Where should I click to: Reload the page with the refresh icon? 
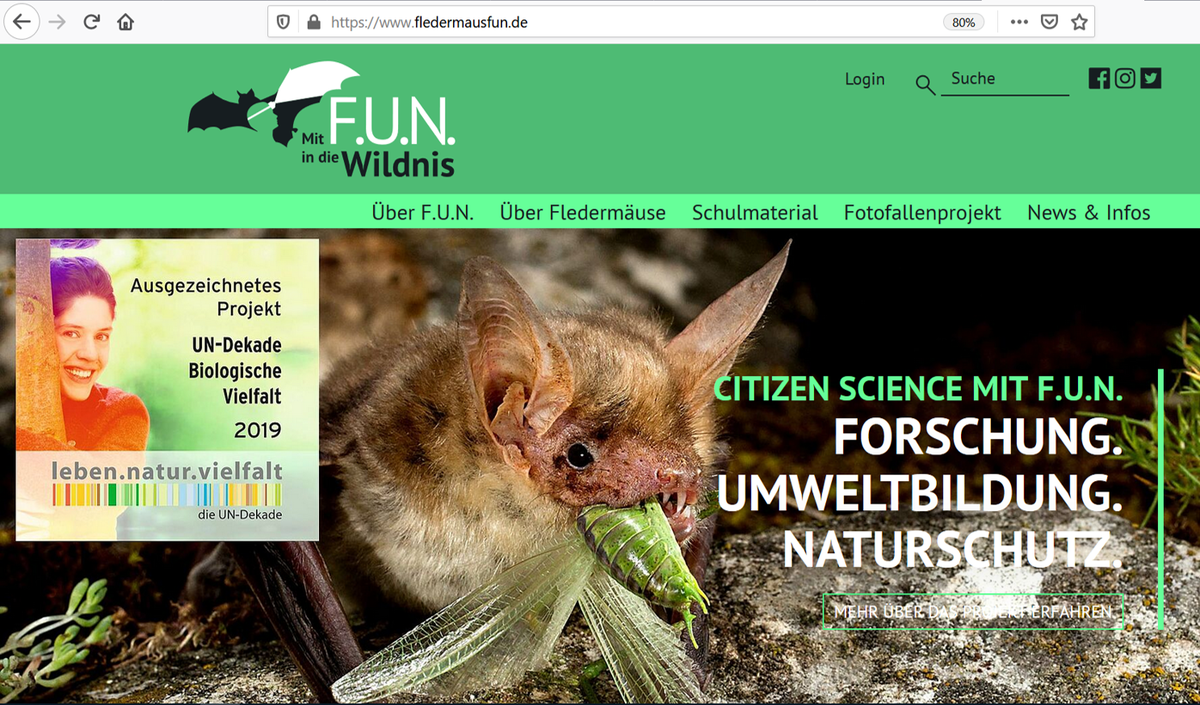(91, 22)
